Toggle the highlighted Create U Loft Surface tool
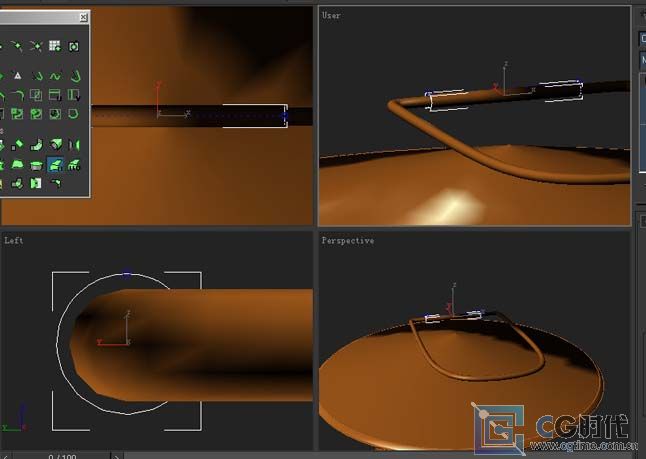646x459 pixels. (55, 165)
